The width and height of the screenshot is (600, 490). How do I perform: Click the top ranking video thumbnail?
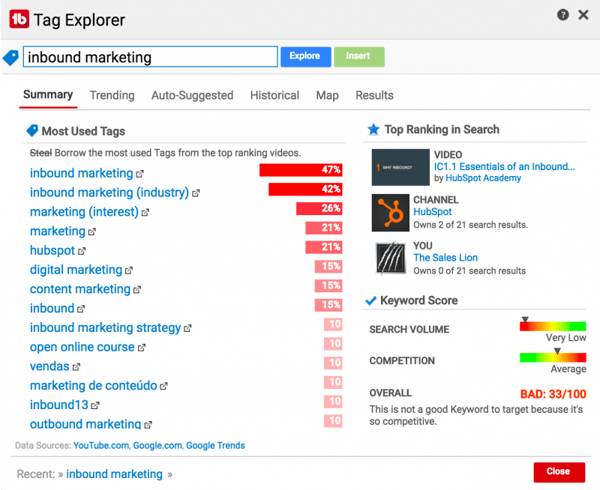pyautogui.click(x=401, y=167)
